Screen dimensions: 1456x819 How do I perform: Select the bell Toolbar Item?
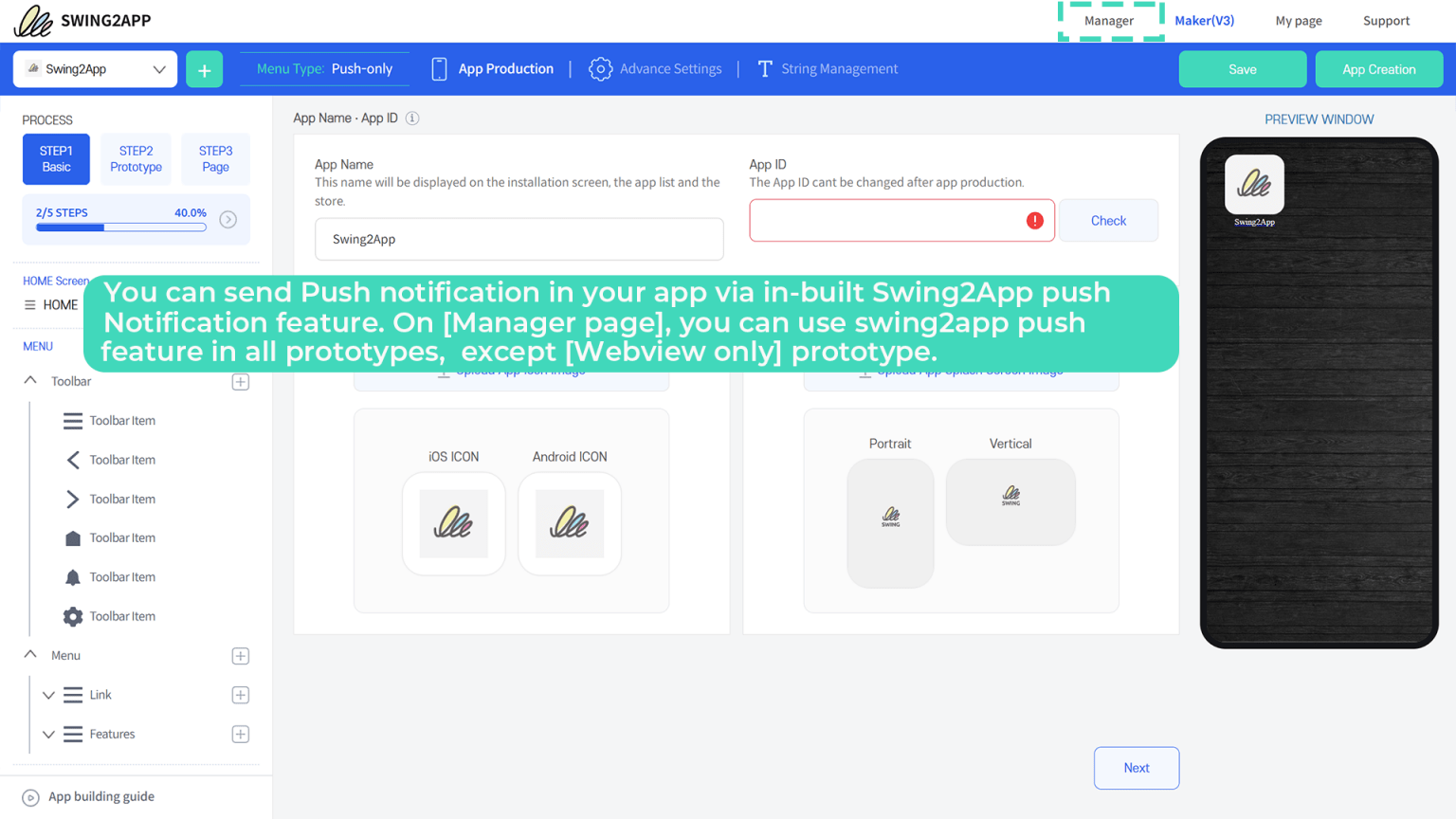[72, 576]
